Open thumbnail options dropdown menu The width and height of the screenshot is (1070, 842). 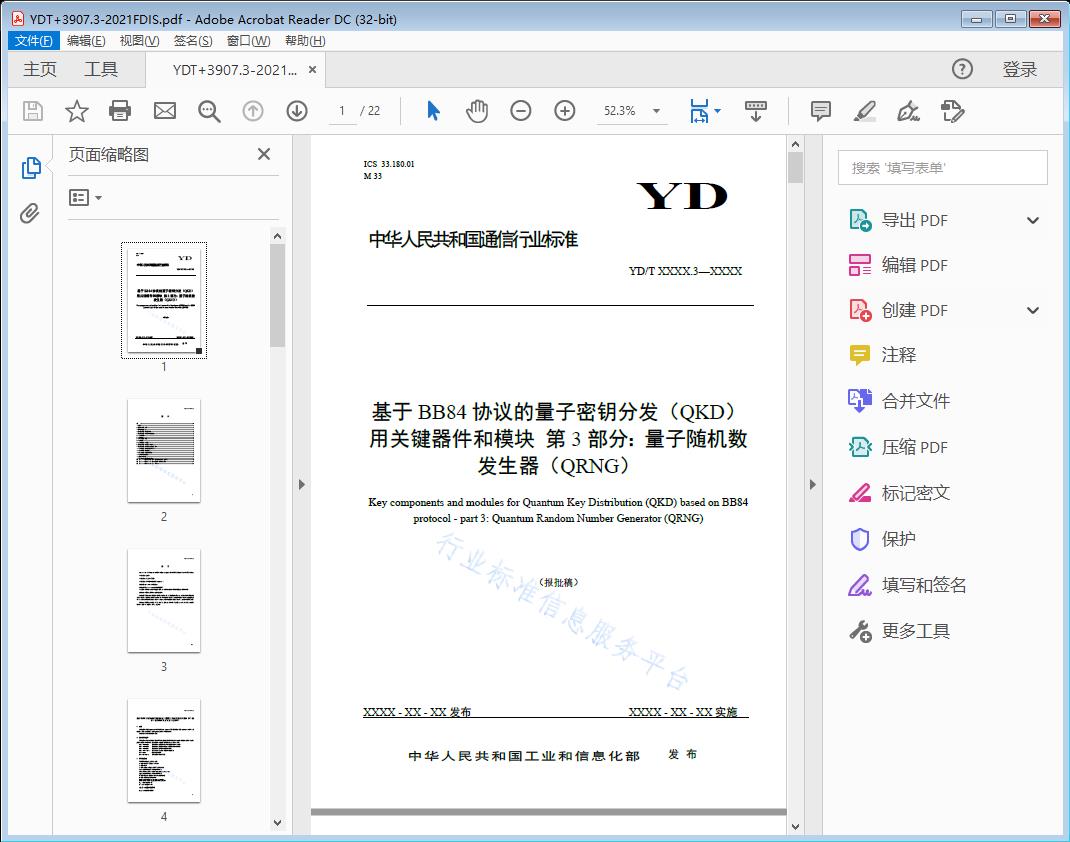coord(86,198)
